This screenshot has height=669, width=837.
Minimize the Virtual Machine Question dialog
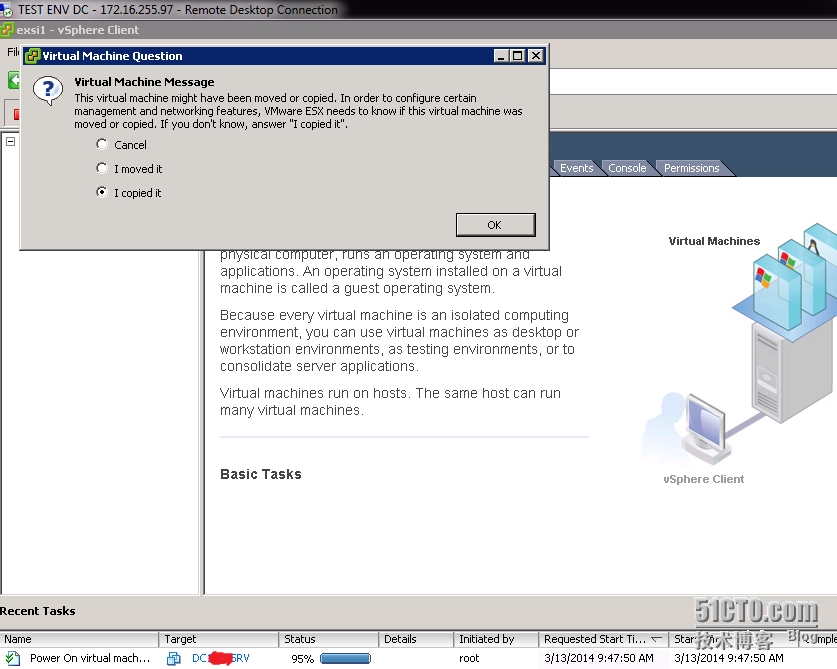pos(501,56)
